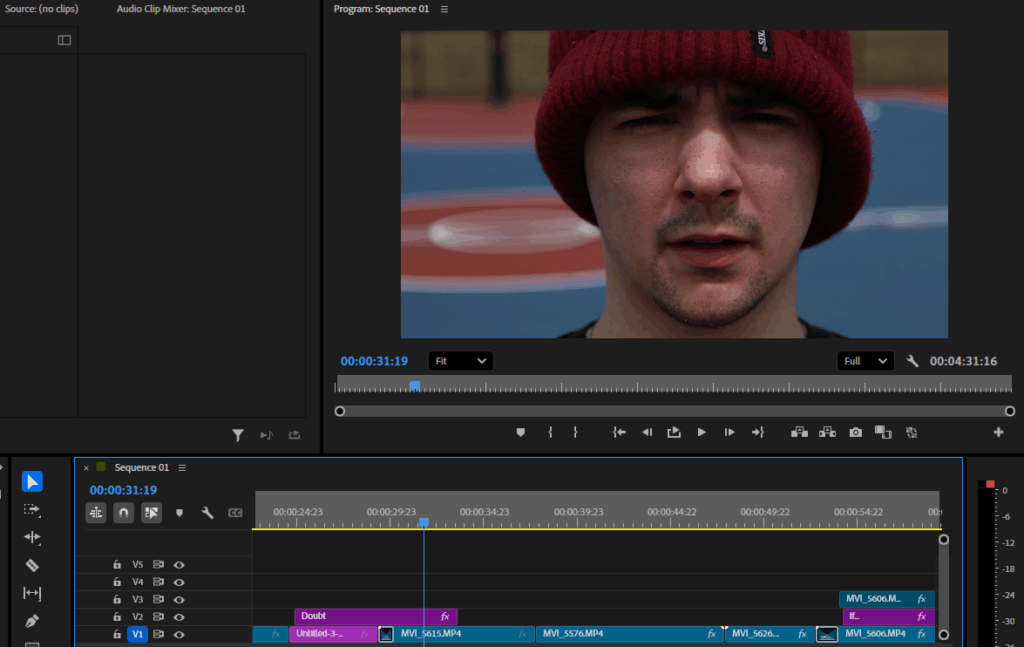Image resolution: width=1024 pixels, height=647 pixels.
Task: Click the Export Frame camera icon
Action: coord(855,432)
